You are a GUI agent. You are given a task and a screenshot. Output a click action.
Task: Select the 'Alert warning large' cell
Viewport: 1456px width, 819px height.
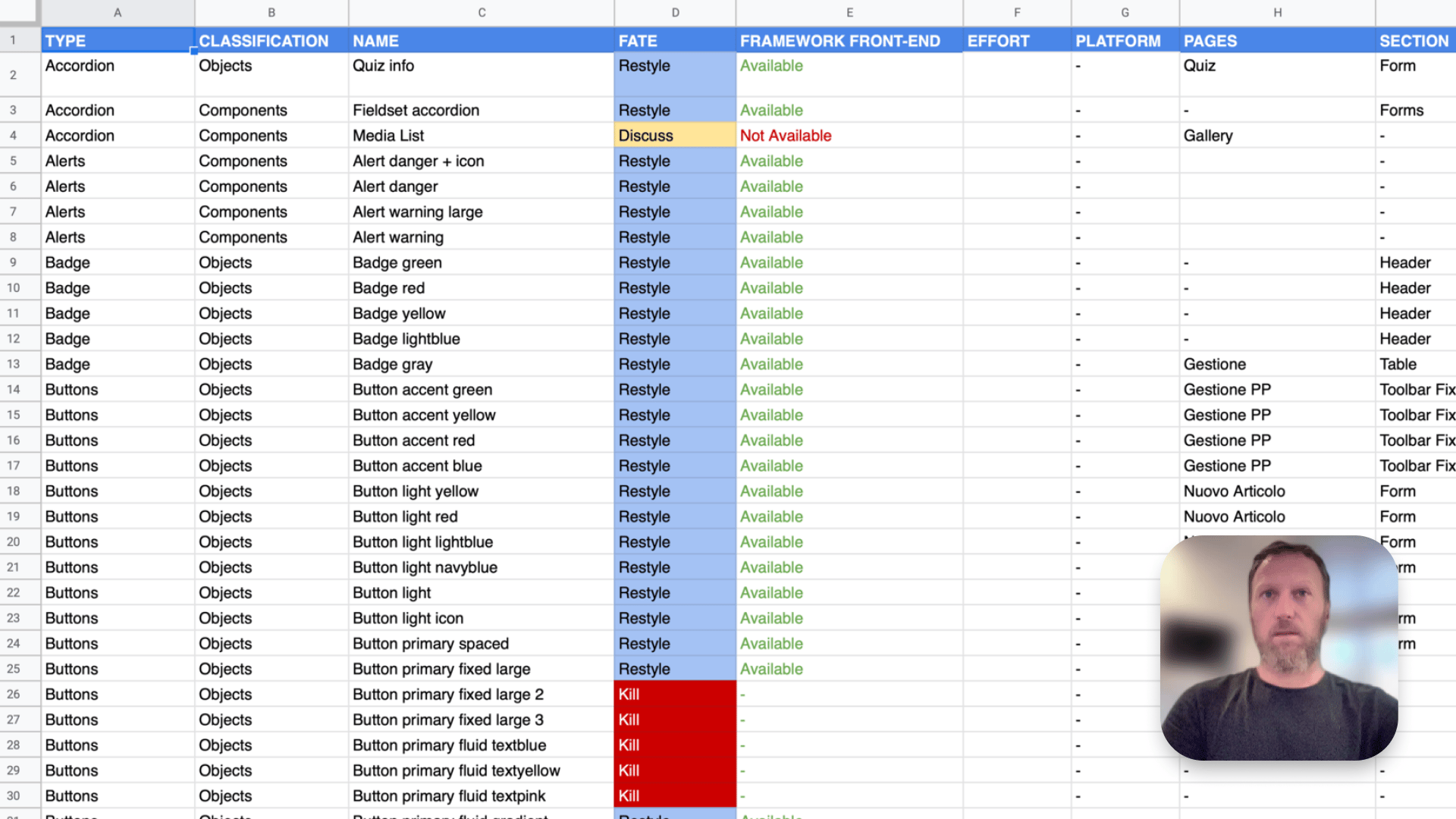[482, 212]
